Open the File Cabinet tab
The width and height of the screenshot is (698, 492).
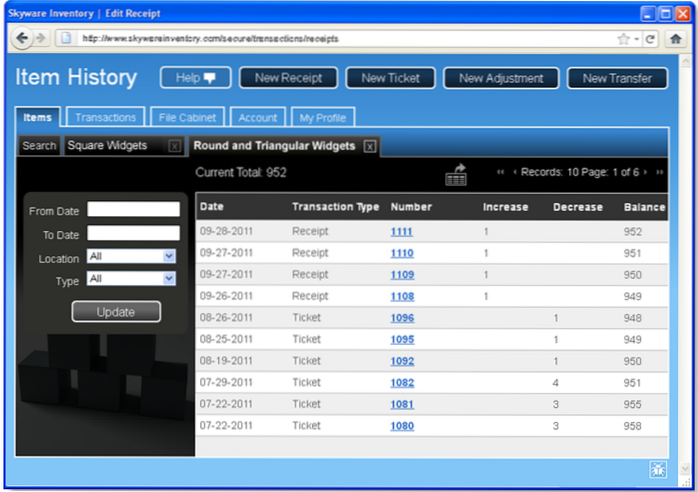pos(188,118)
